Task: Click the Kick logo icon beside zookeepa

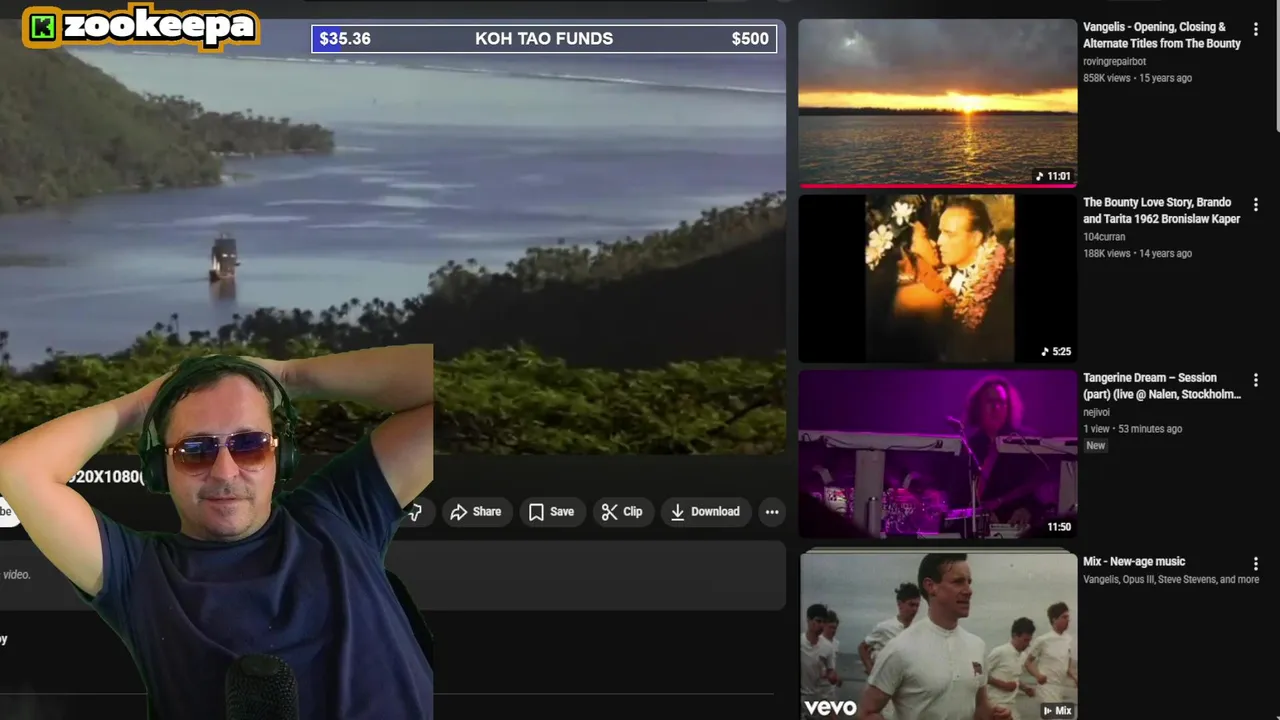Action: [x=42, y=27]
